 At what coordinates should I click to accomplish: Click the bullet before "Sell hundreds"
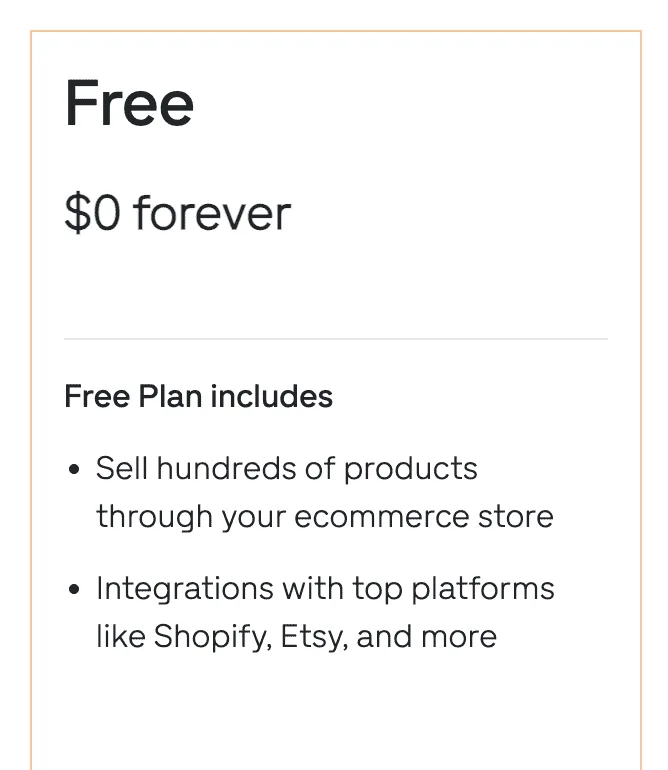pos(74,469)
